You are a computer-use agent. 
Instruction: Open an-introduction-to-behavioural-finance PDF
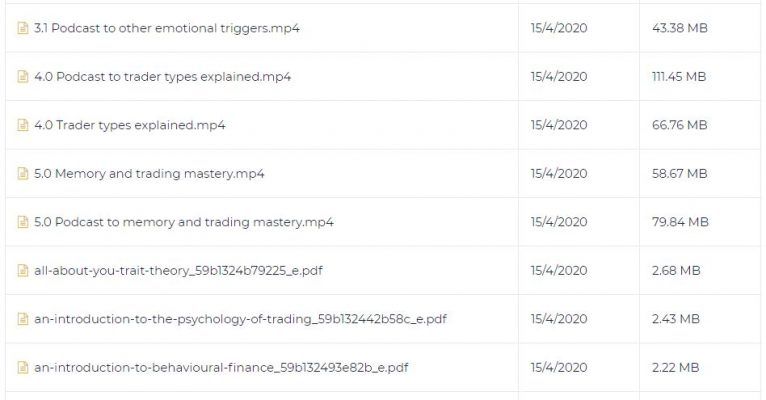[x=221, y=367]
